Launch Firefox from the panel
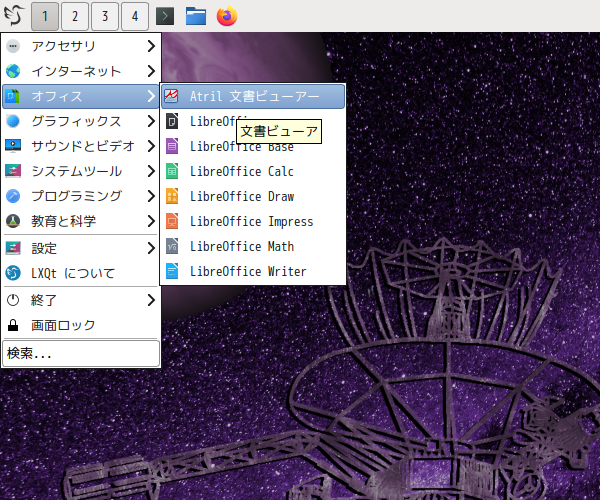The image size is (600, 500). tap(227, 16)
